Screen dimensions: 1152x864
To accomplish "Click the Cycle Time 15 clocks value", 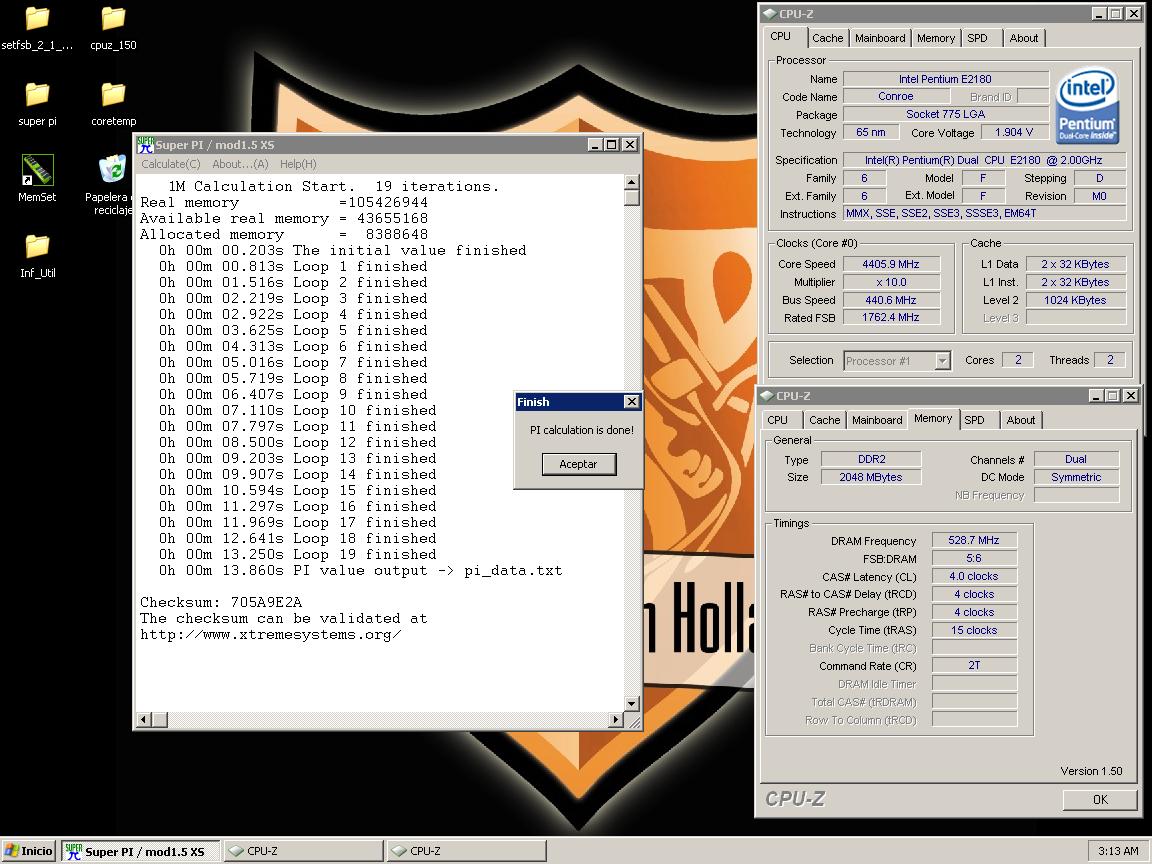I will coord(973,630).
